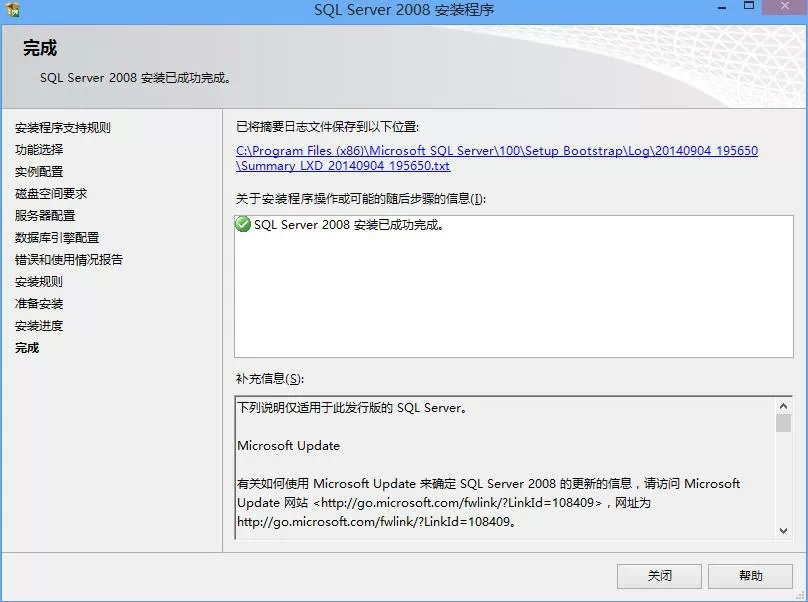Click the green success checkmark icon

243,225
